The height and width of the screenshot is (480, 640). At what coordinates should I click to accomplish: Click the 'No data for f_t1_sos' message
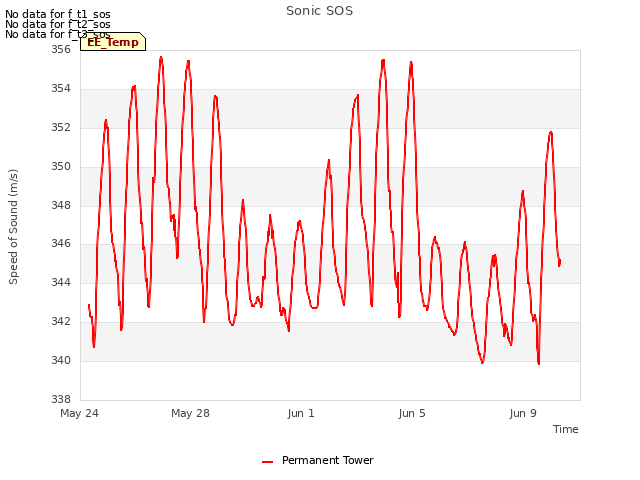[58, 14]
